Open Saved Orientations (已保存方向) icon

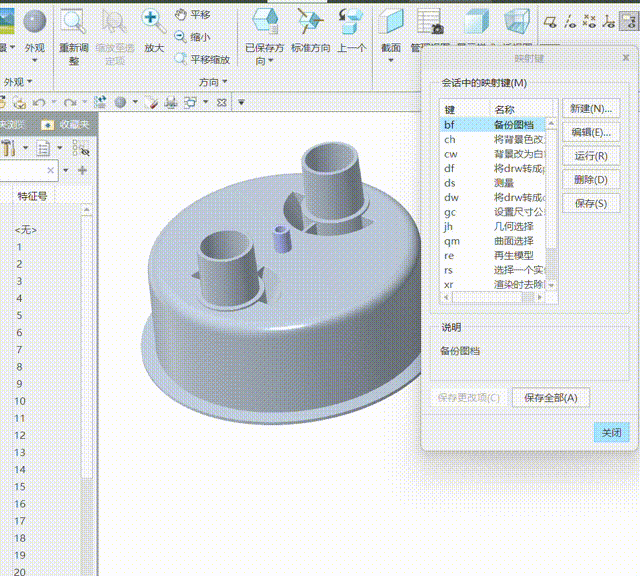(265, 21)
